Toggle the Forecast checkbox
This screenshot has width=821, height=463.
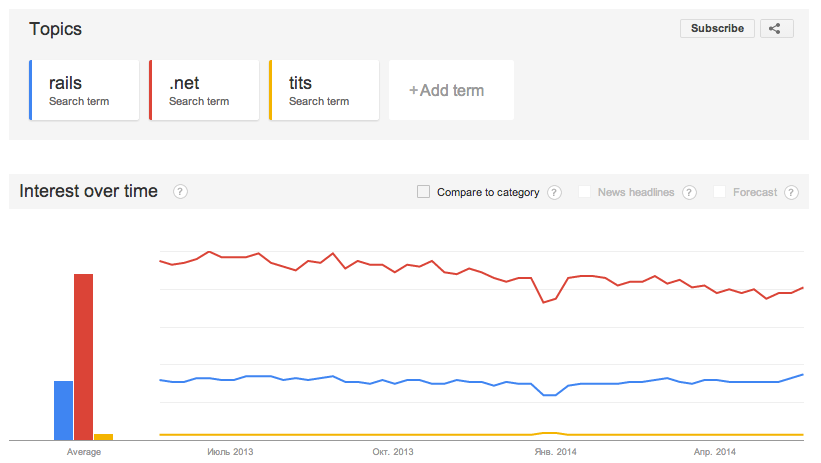point(719,192)
